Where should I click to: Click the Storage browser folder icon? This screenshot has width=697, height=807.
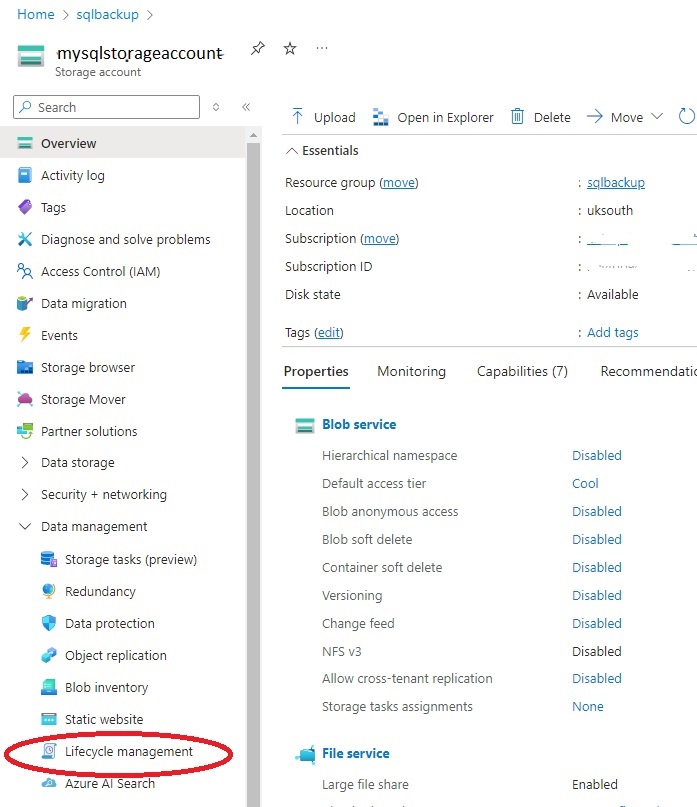25,367
